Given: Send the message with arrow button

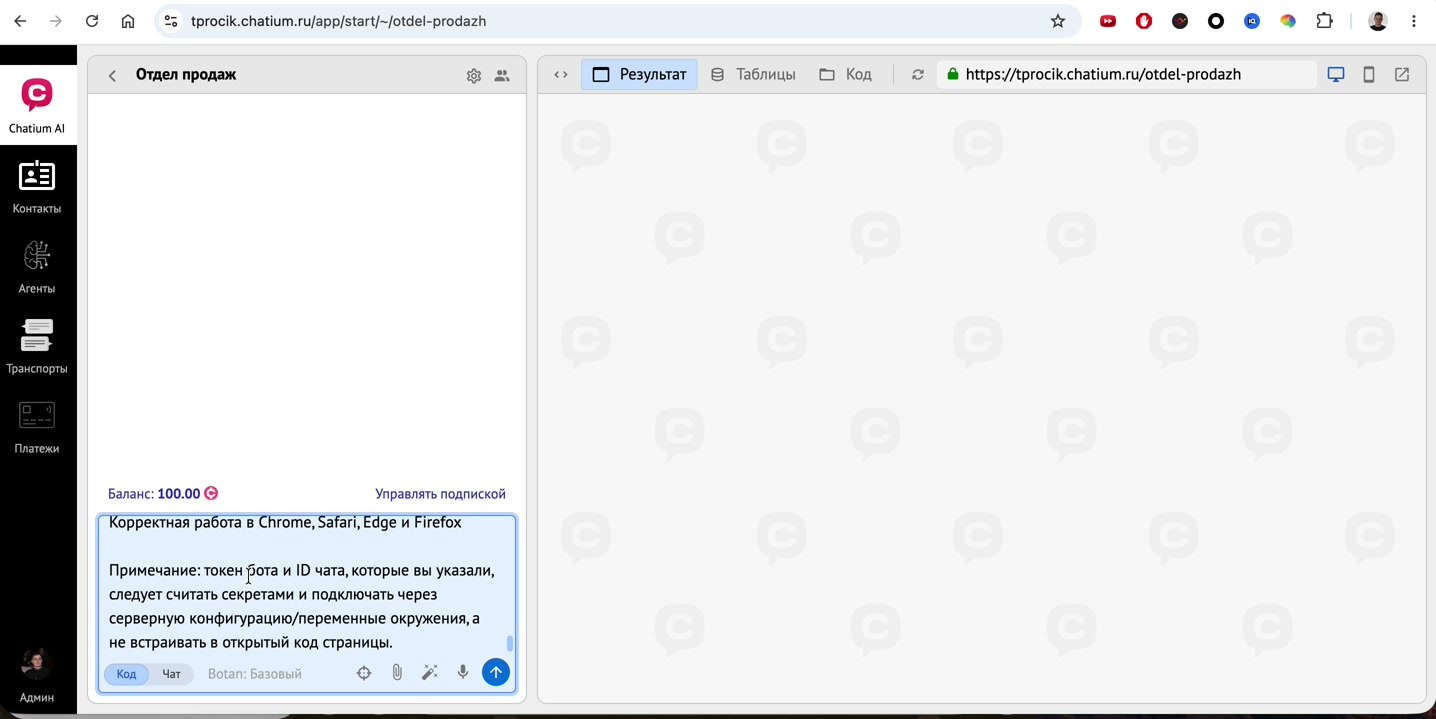Looking at the screenshot, I should (x=496, y=673).
